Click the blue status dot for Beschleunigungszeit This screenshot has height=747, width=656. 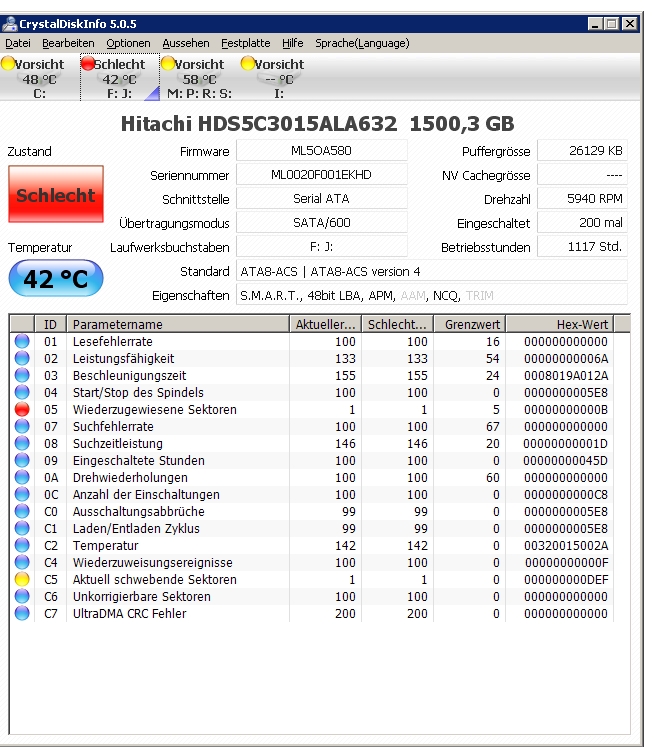(x=22, y=375)
